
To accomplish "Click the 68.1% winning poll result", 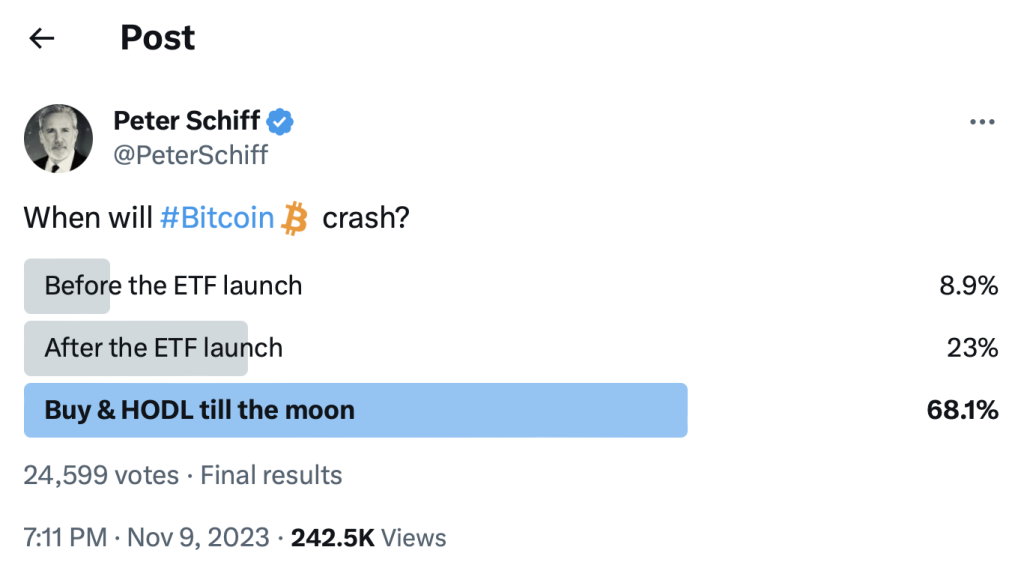I will (960, 410).
